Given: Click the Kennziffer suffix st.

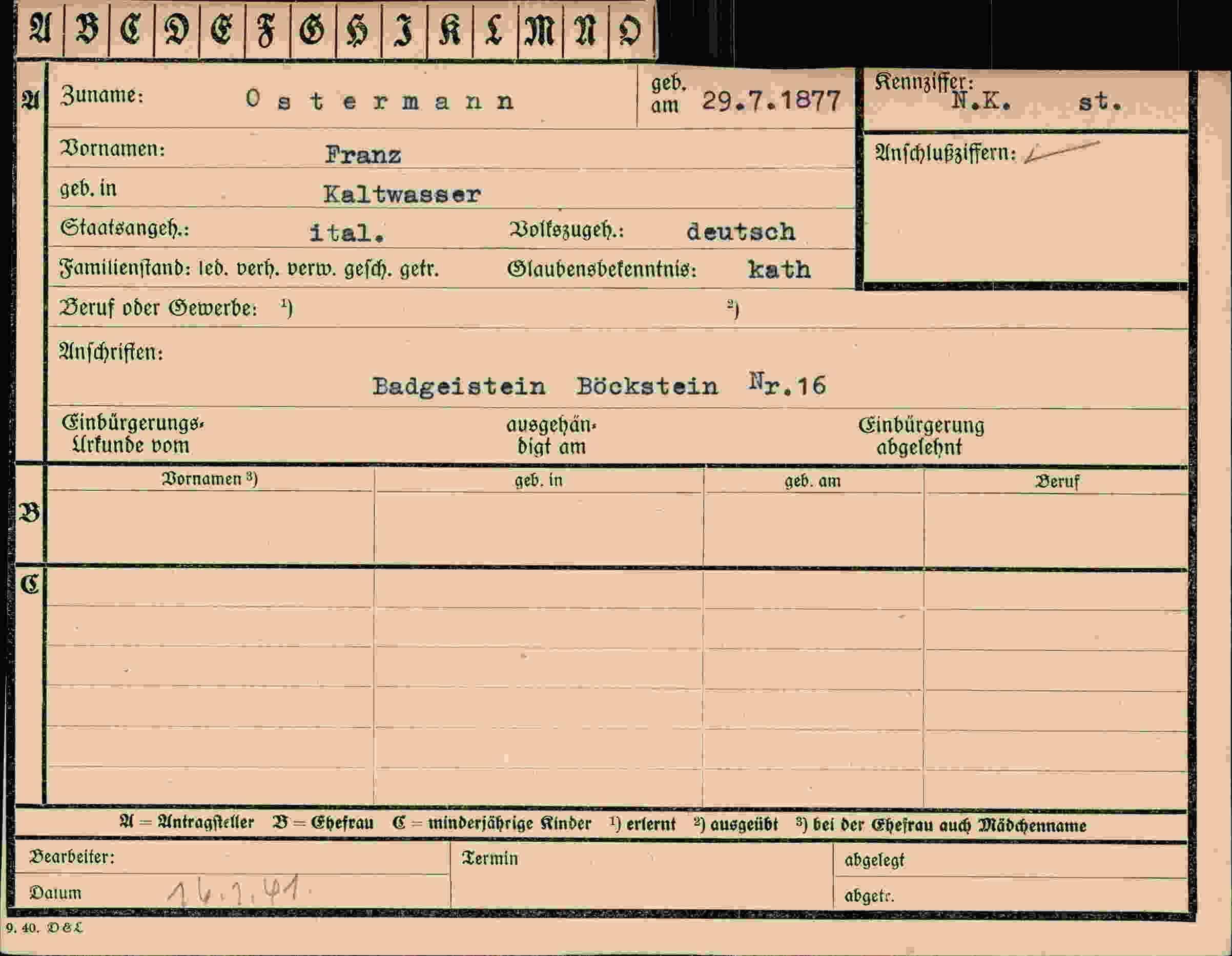Looking at the screenshot, I should (x=1100, y=102).
